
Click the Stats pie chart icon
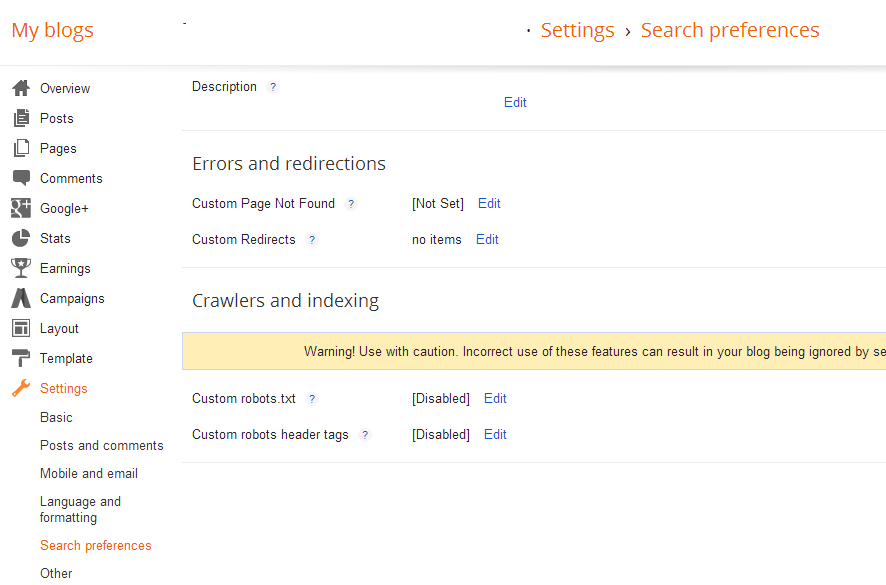click(x=21, y=238)
